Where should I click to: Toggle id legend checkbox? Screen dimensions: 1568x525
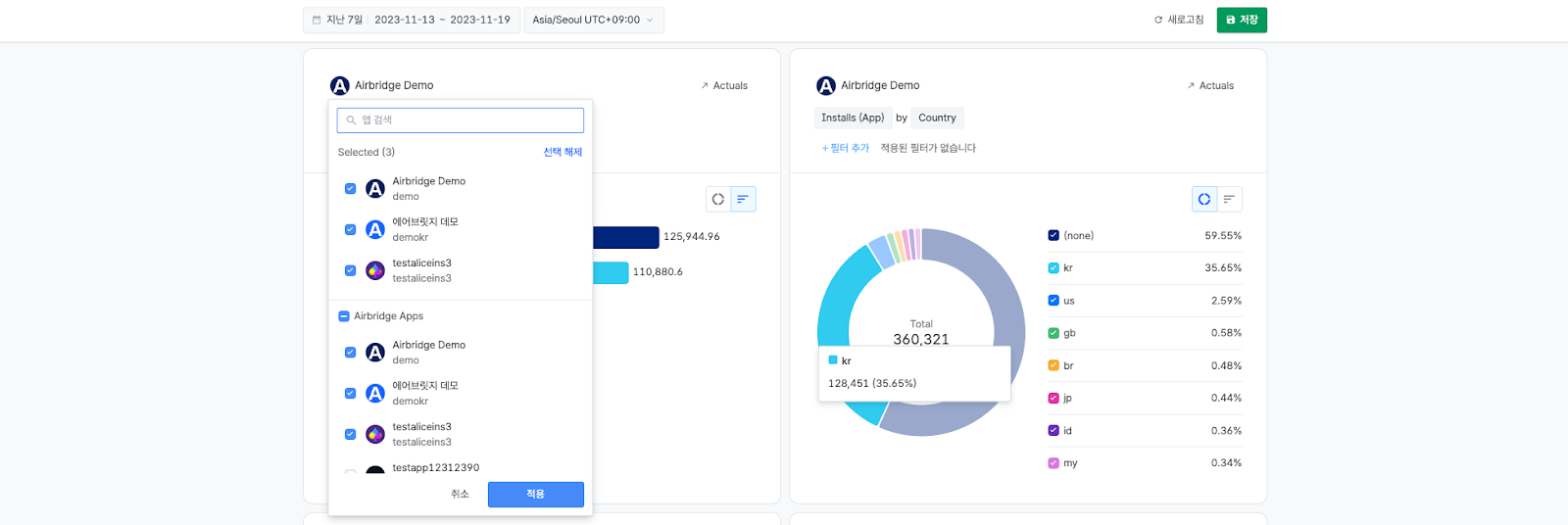point(1053,430)
